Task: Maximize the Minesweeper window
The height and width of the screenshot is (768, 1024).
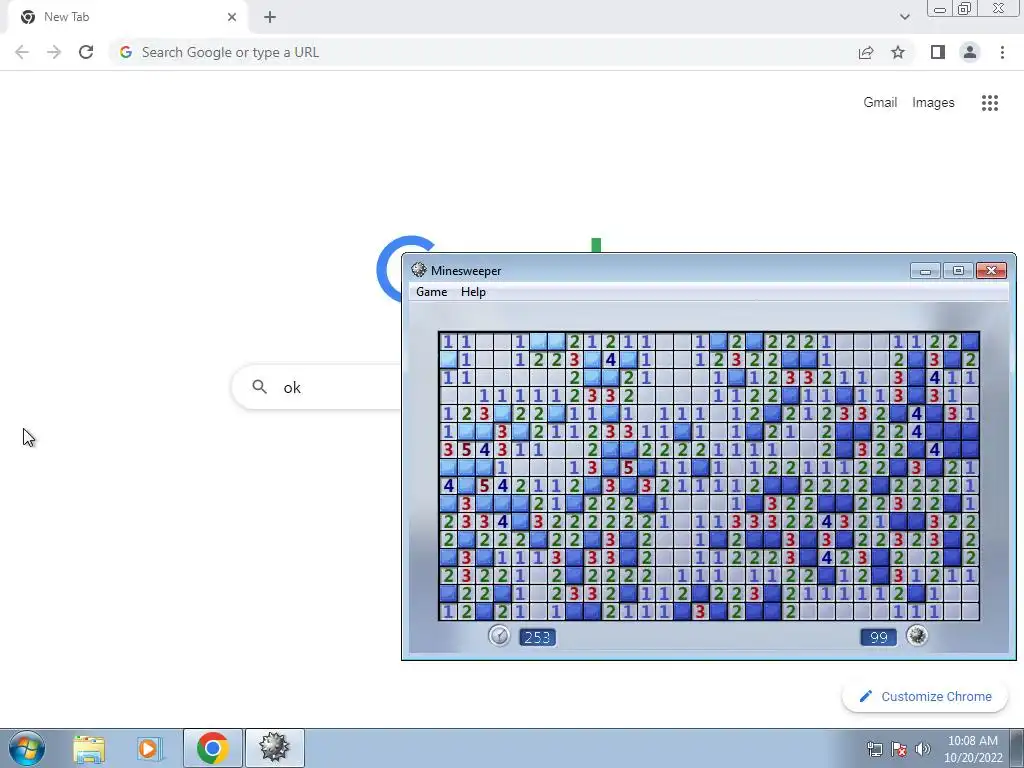Action: (958, 270)
